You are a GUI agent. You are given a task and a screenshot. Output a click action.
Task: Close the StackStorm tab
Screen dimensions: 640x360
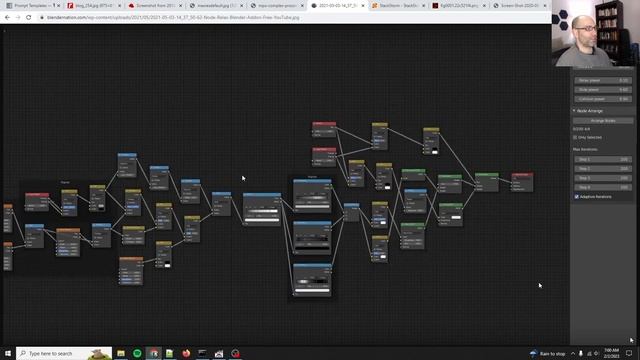(x=424, y=6)
